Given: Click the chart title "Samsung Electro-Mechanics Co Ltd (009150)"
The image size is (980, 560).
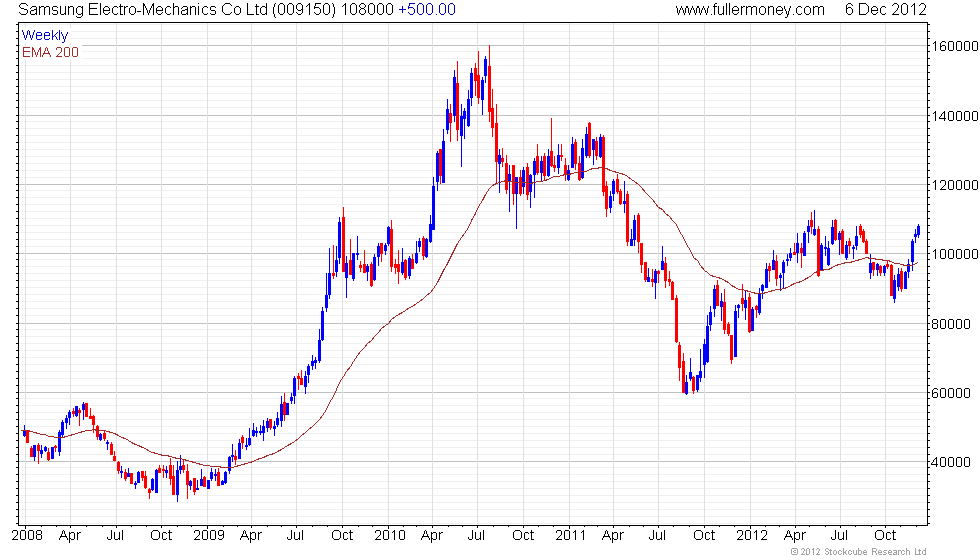Looking at the screenshot, I should [178, 9].
